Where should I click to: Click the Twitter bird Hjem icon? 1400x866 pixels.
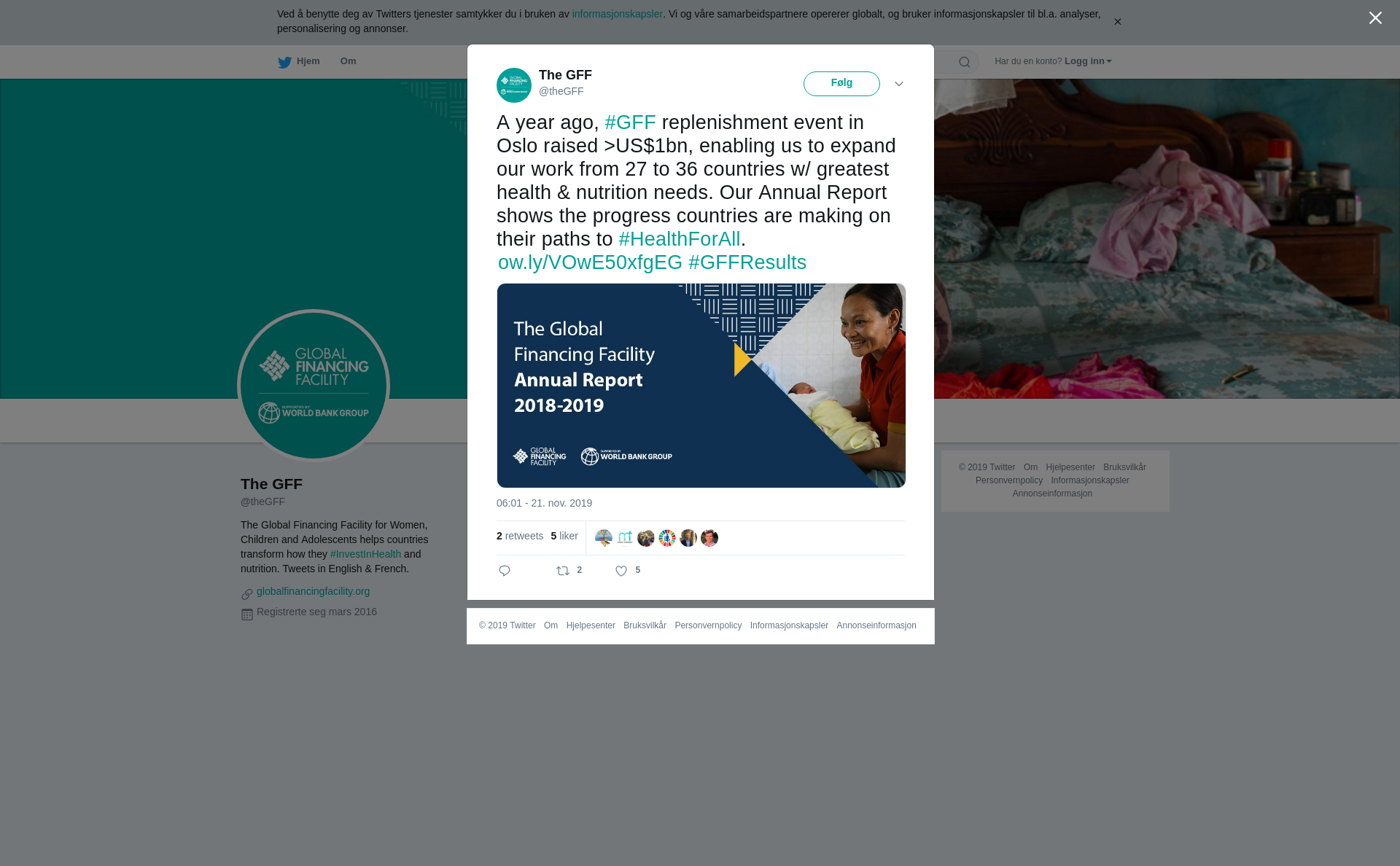pyautogui.click(x=284, y=62)
